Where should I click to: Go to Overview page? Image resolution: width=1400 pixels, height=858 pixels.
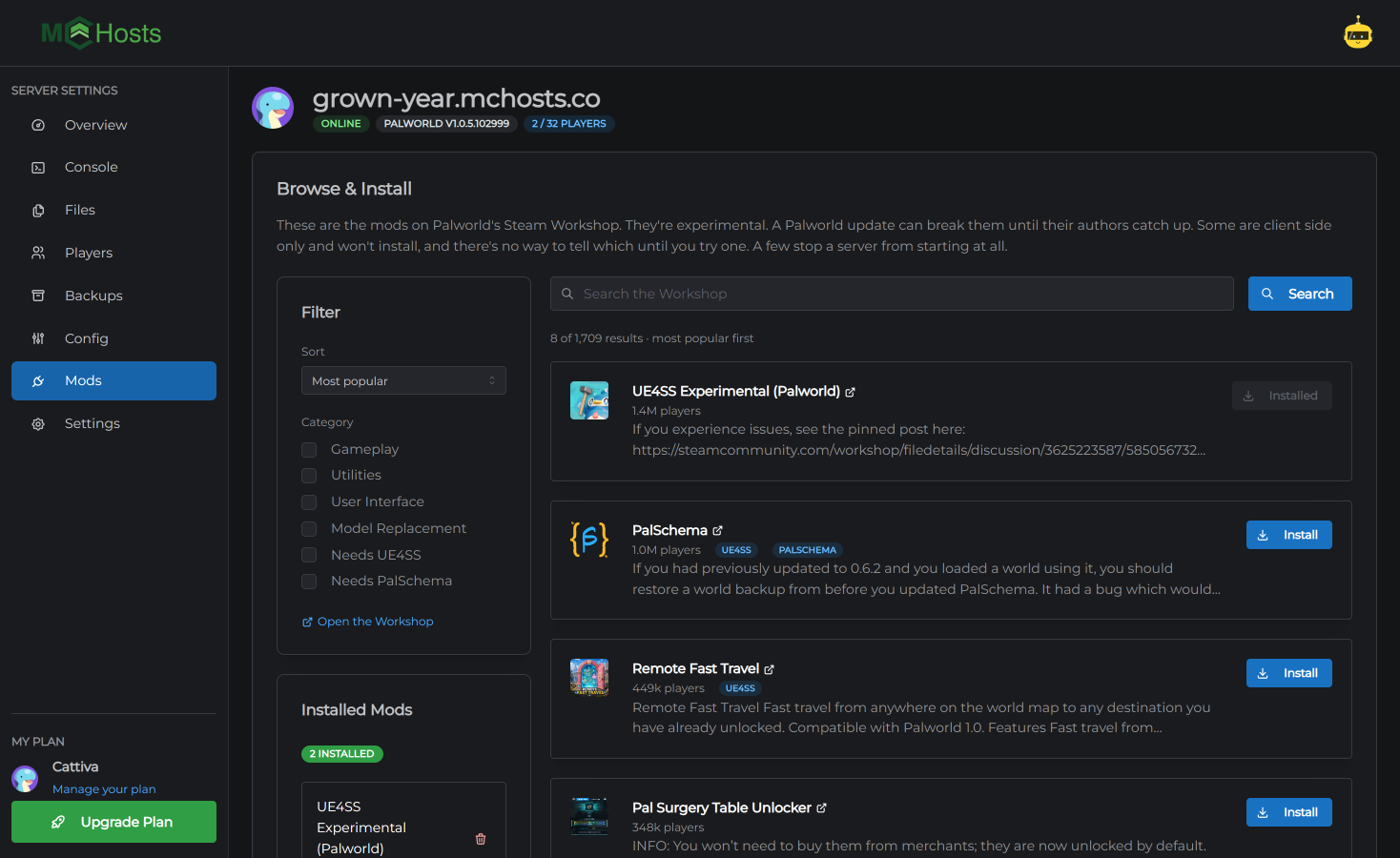click(113, 125)
